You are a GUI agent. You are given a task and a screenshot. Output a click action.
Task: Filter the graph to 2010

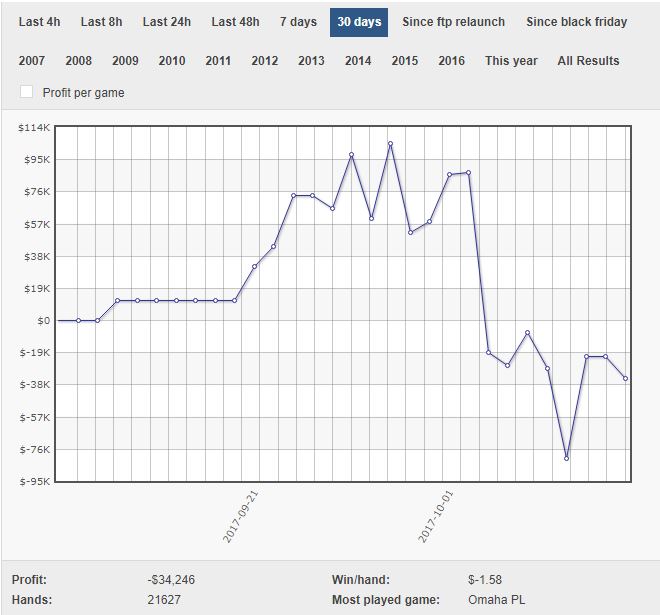(172, 61)
